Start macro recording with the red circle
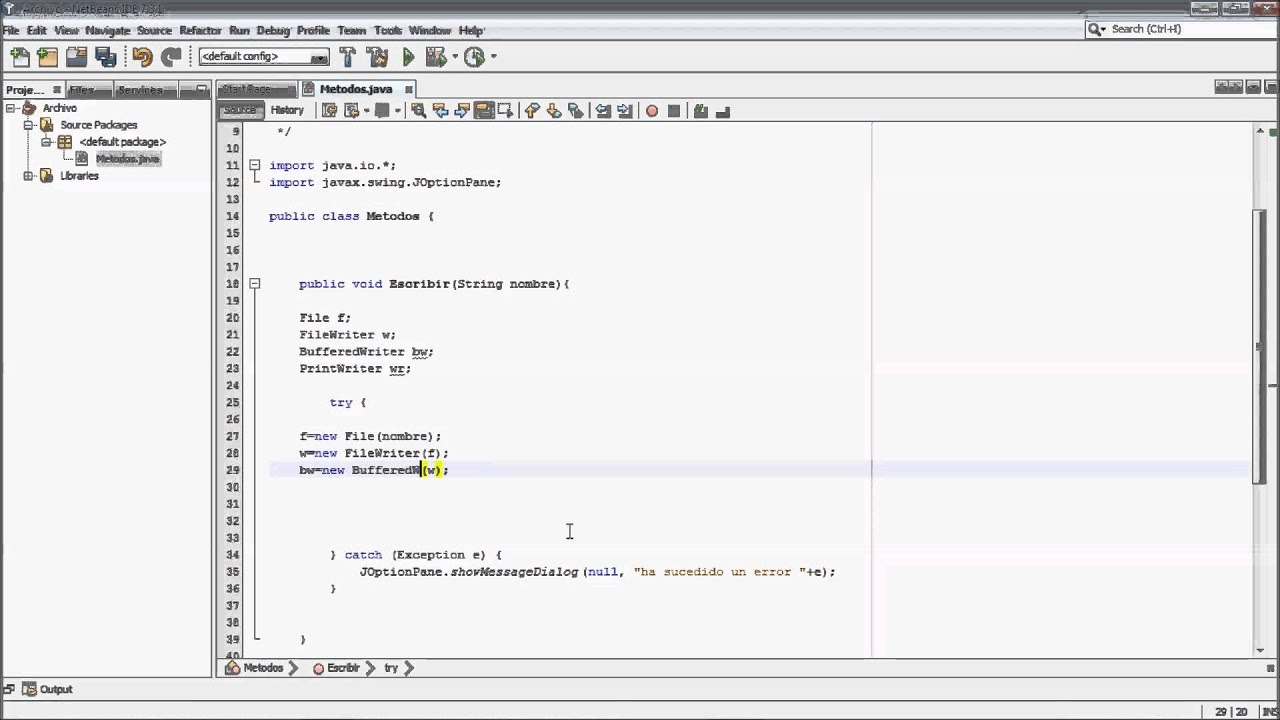 pos(652,111)
